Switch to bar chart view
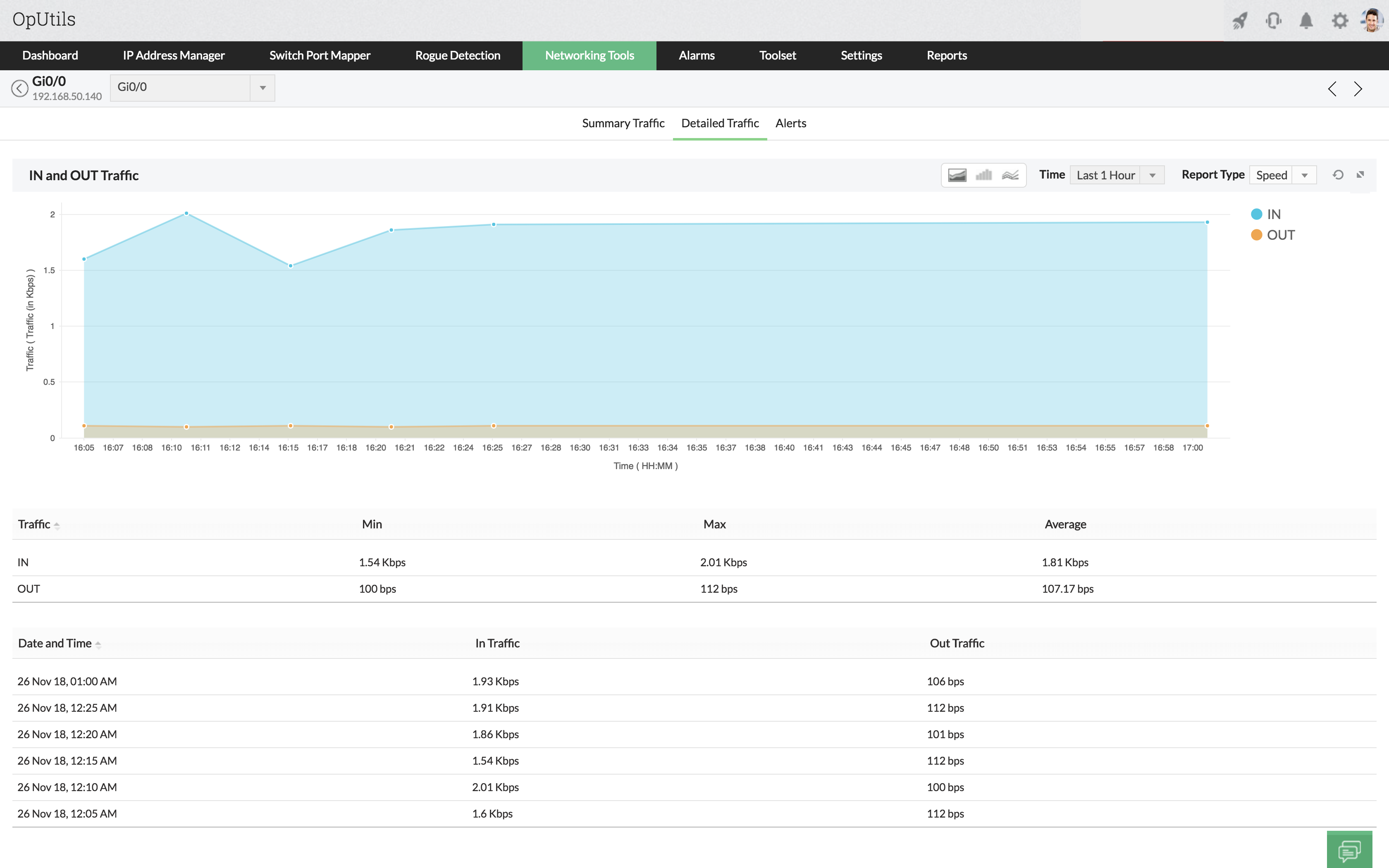This screenshot has height=868, width=1389. coord(983,175)
